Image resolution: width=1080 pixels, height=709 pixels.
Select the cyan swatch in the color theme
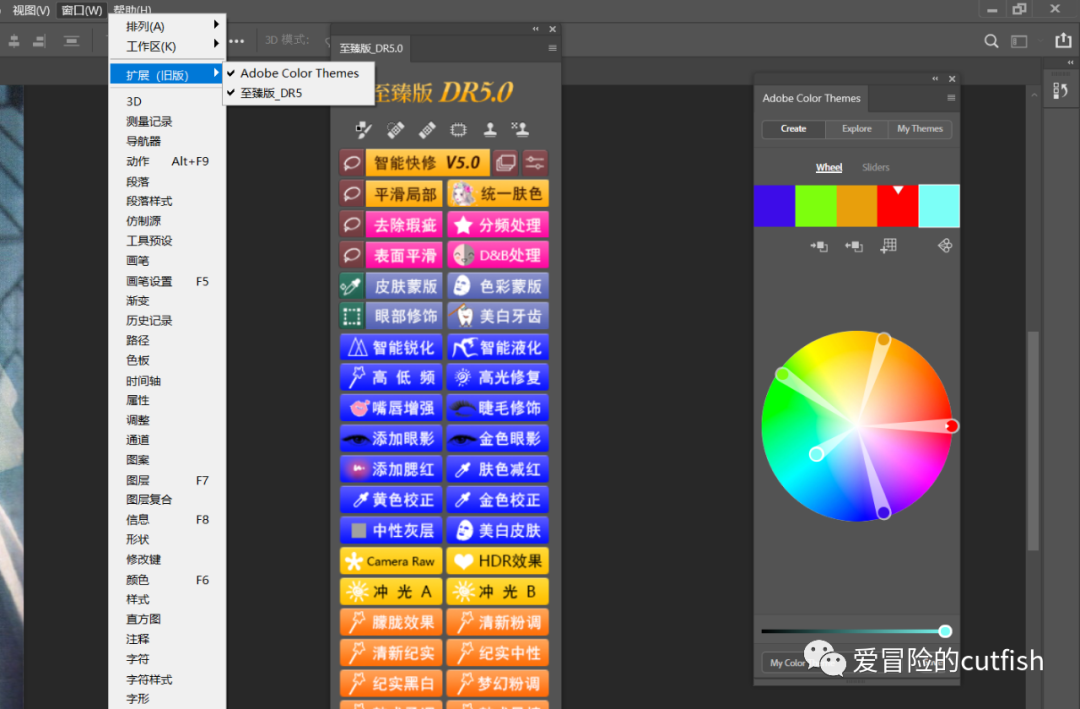(939, 205)
